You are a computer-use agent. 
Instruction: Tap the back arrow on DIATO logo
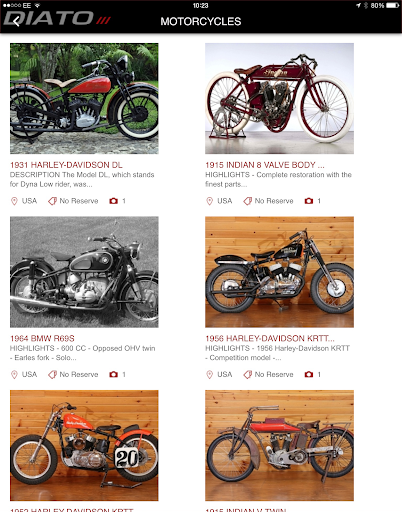click(x=16, y=22)
